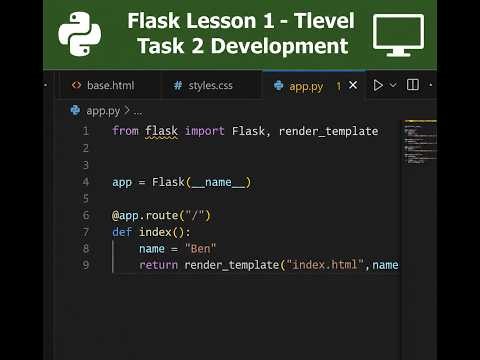The width and height of the screenshot is (480, 360).
Task: Open the run options dropdown arrow
Action: (393, 85)
